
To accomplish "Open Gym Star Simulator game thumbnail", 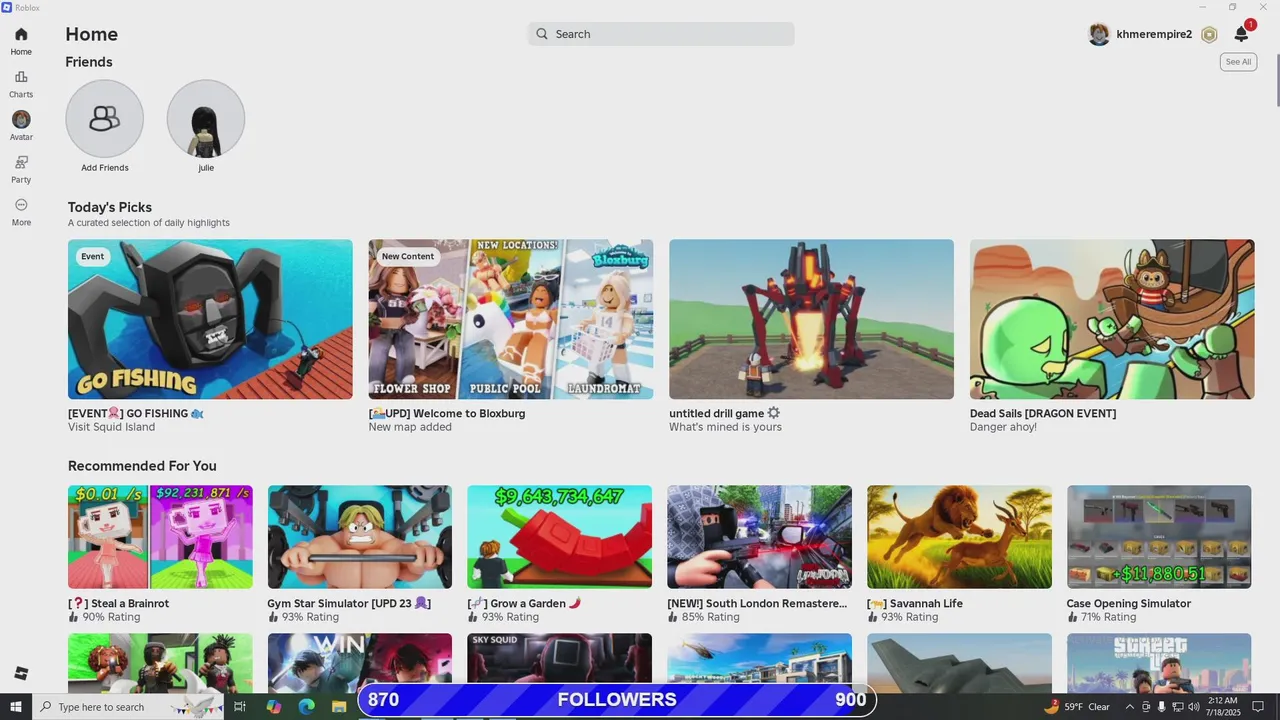I will pyautogui.click(x=360, y=537).
